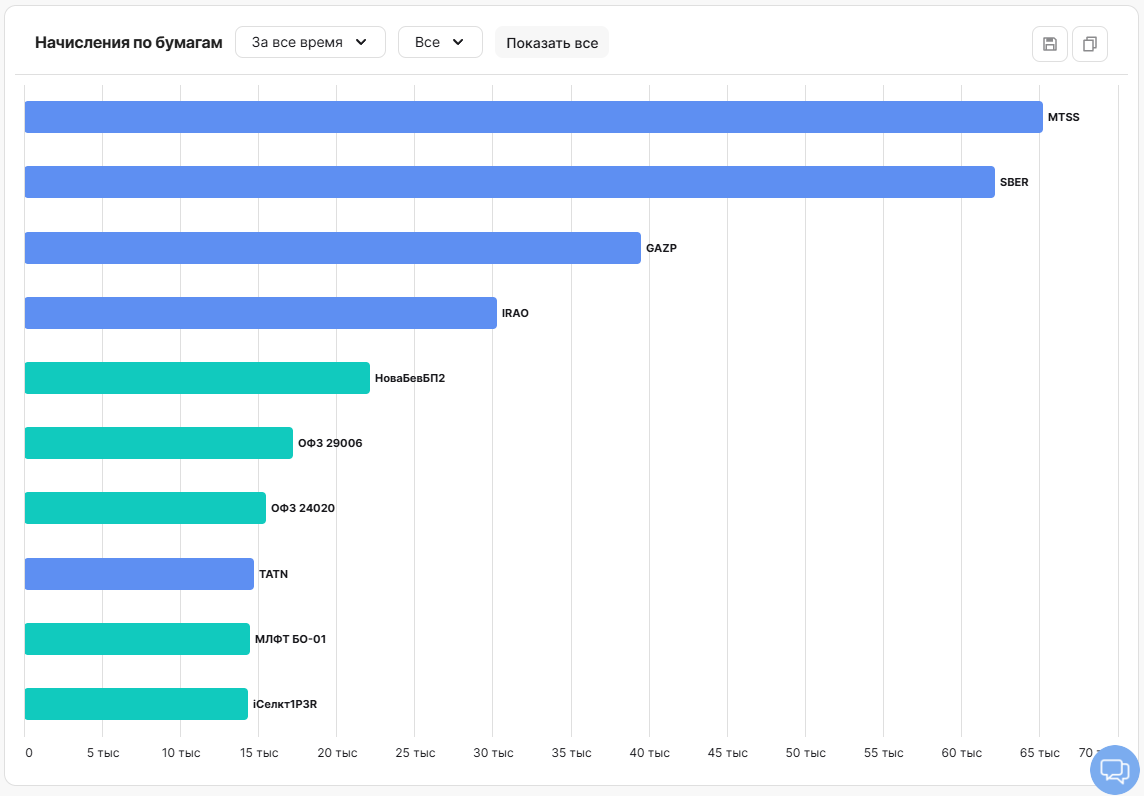Click the '10 тыс' axis label

coord(181,753)
